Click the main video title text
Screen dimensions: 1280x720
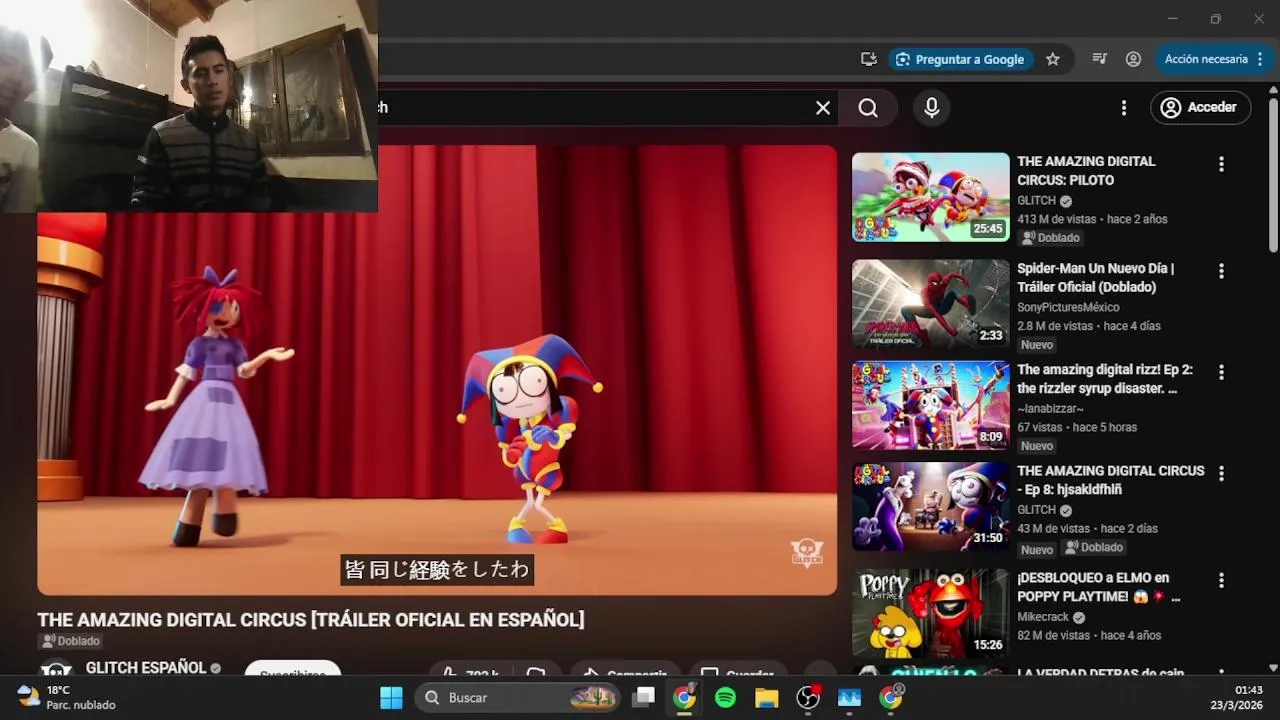tap(311, 620)
